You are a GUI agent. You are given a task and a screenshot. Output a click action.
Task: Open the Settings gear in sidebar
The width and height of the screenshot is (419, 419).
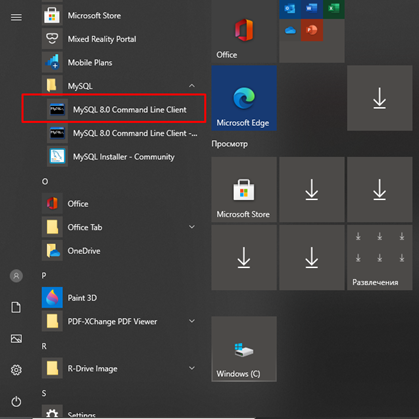click(16, 370)
